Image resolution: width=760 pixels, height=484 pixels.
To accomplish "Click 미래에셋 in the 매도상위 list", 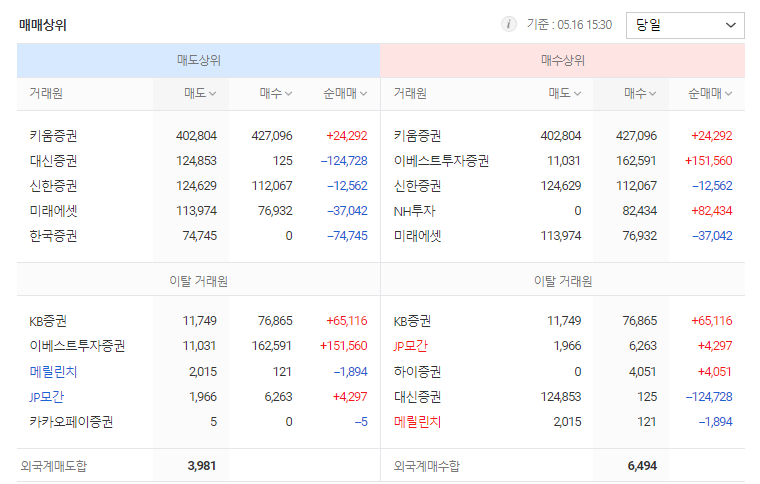I will 53,211.
